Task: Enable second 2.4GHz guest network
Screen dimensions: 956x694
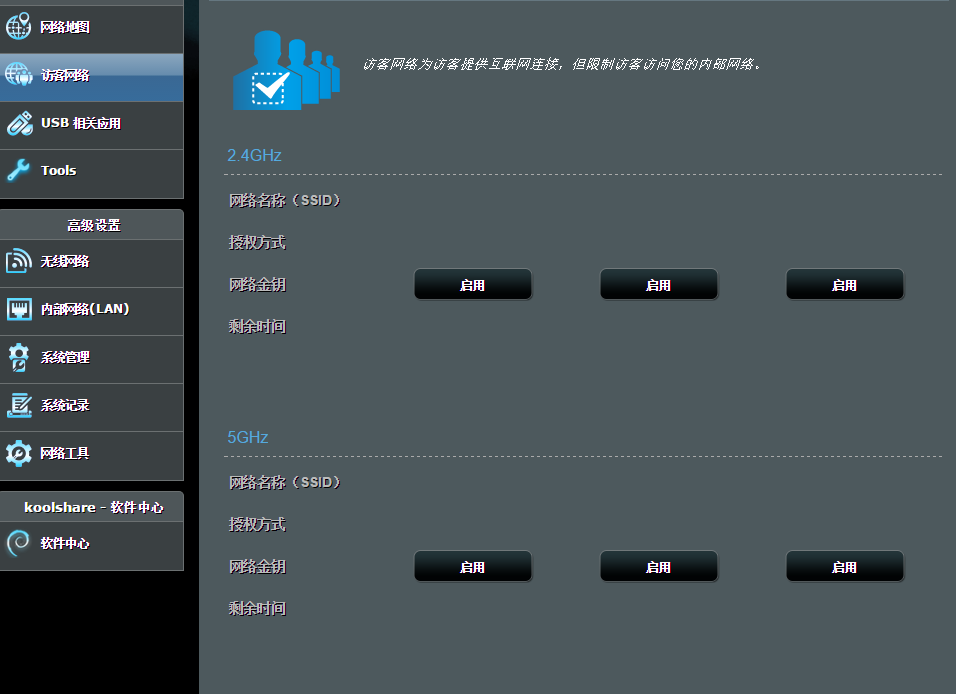Action: [658, 285]
